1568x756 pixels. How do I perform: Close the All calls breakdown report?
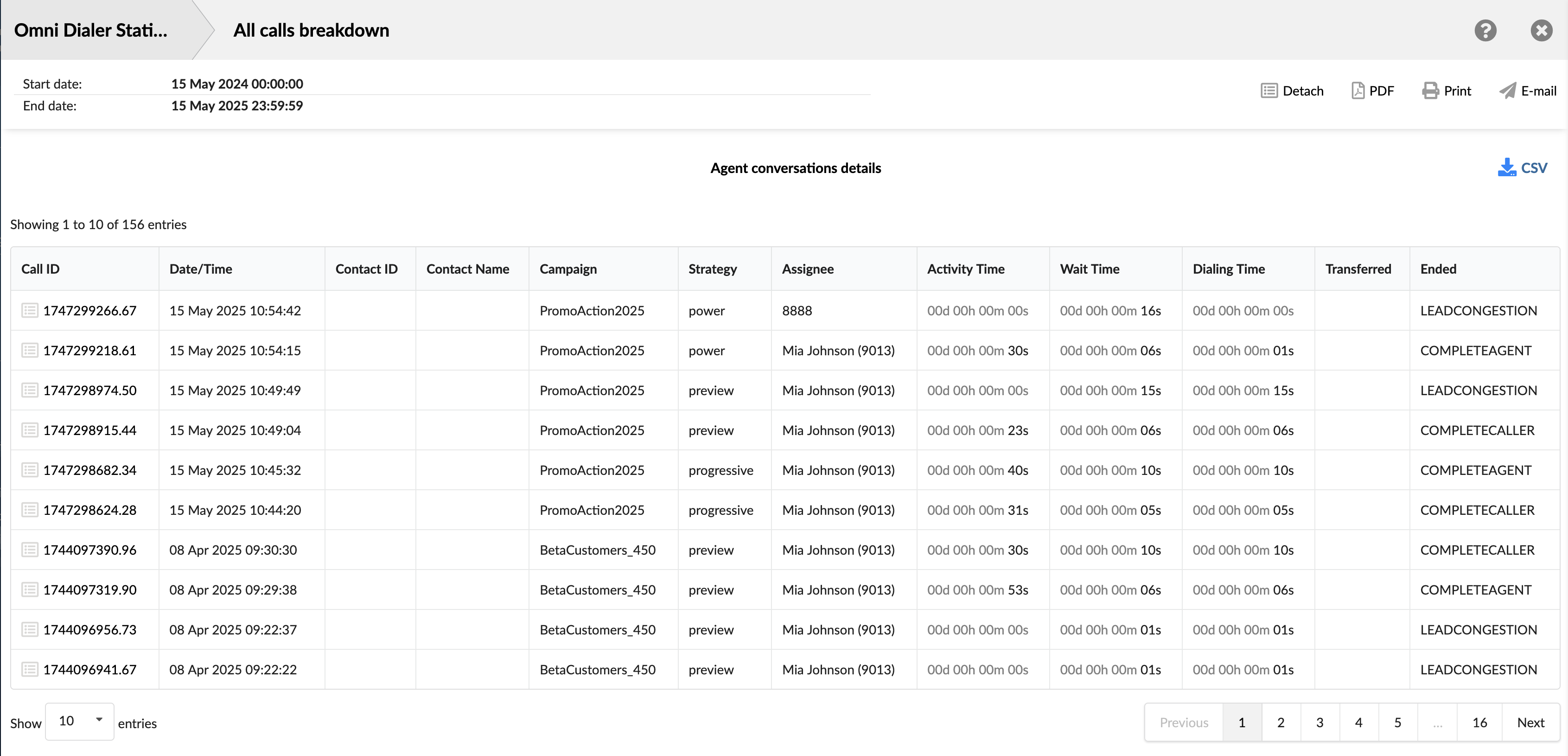[1541, 30]
